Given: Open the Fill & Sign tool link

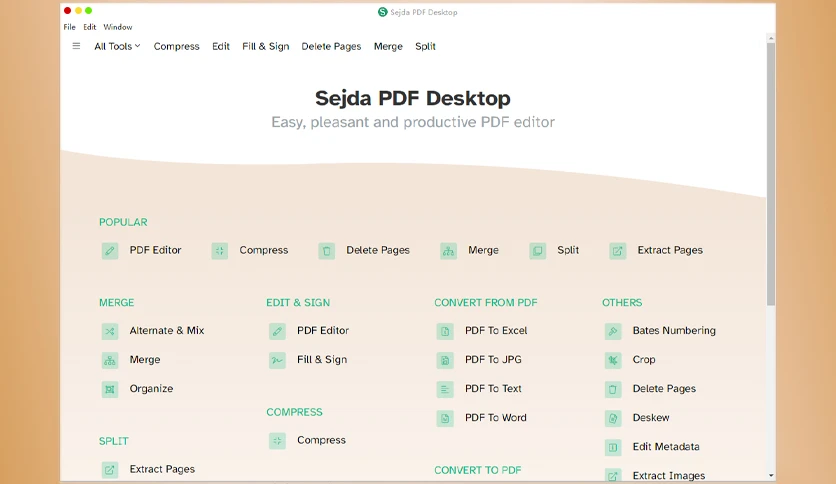Looking at the screenshot, I should (x=322, y=359).
